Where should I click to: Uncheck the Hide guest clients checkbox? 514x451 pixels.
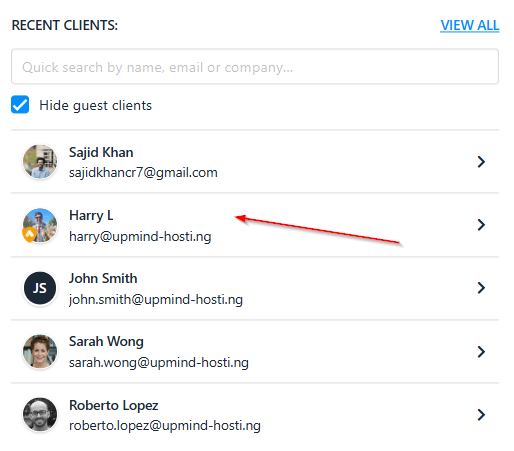point(20,105)
